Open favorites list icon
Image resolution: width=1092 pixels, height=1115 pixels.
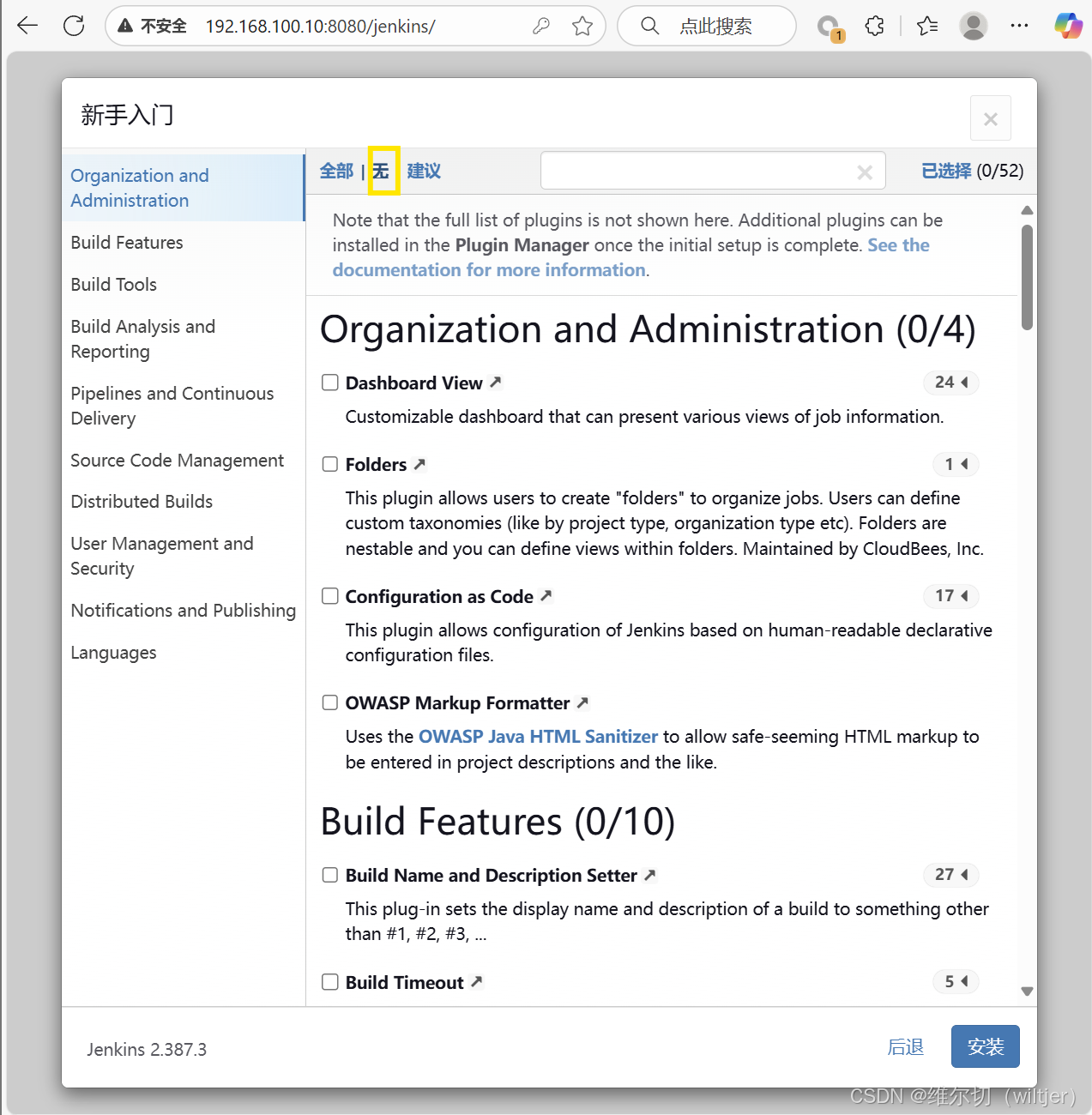pos(927,26)
